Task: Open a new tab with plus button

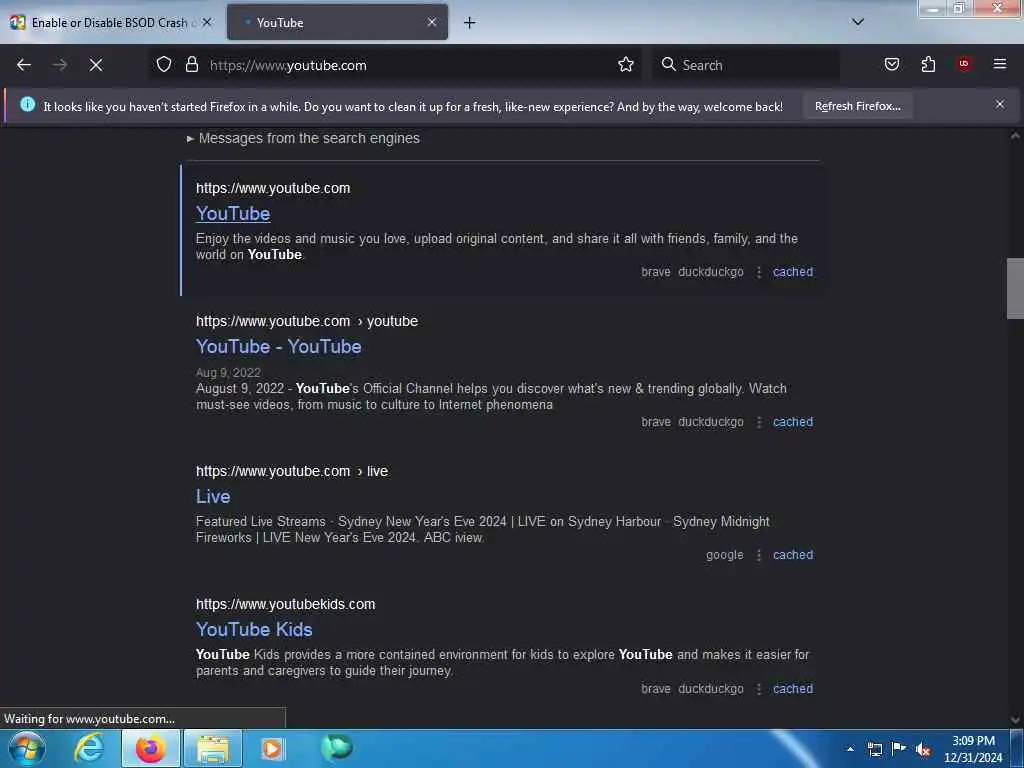Action: tap(469, 23)
